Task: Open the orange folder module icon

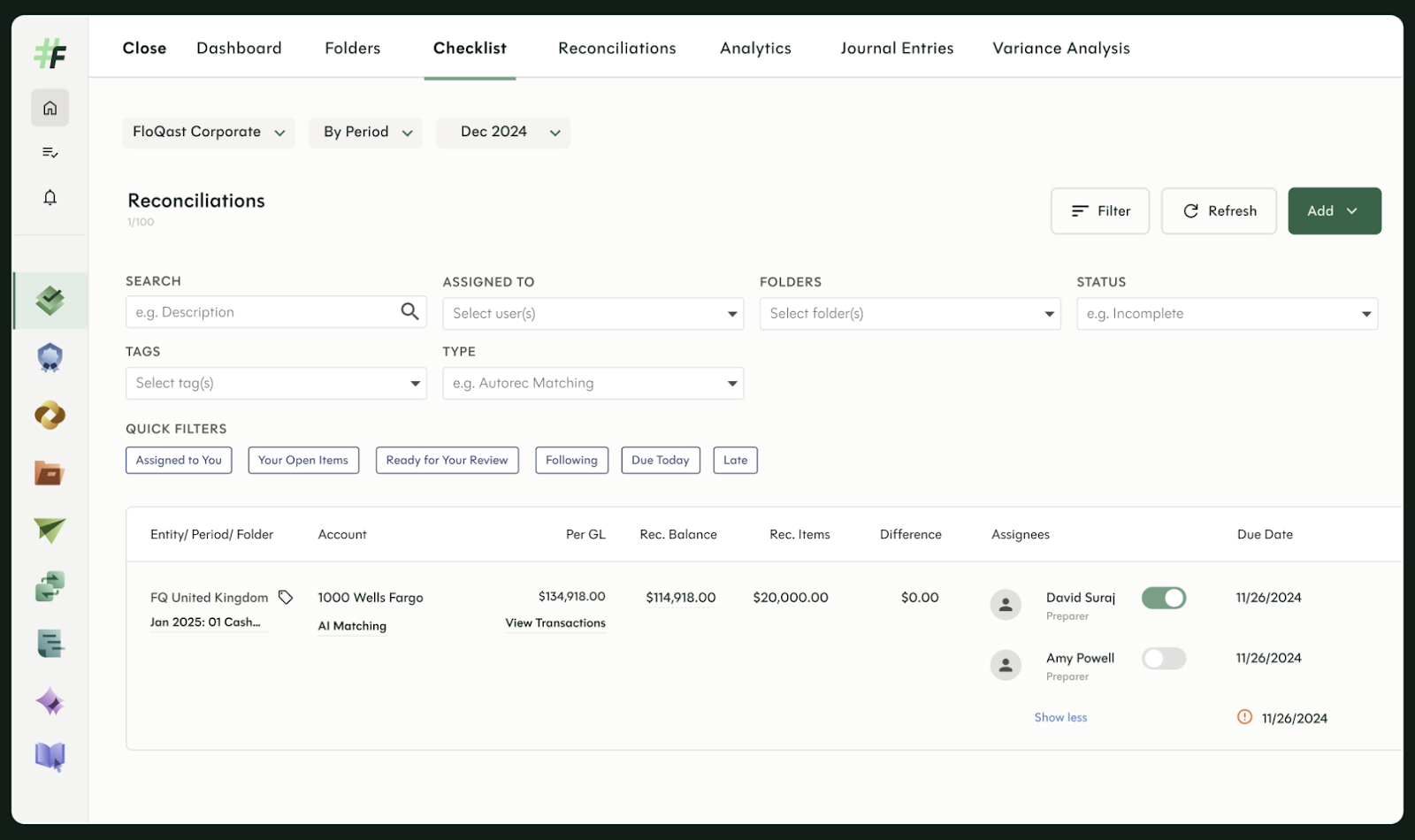Action: click(x=50, y=473)
